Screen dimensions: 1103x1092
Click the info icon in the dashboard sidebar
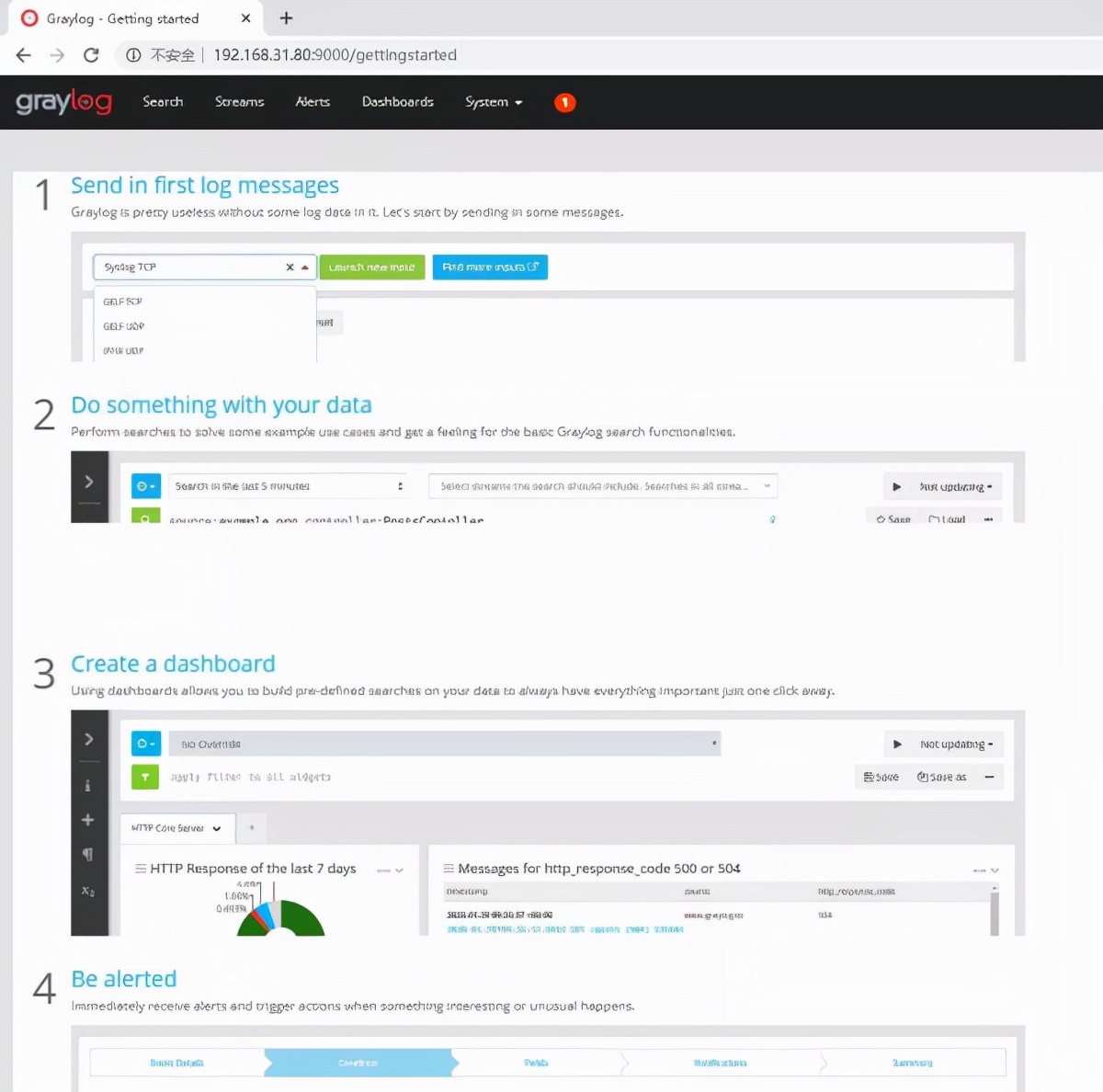[x=88, y=786]
